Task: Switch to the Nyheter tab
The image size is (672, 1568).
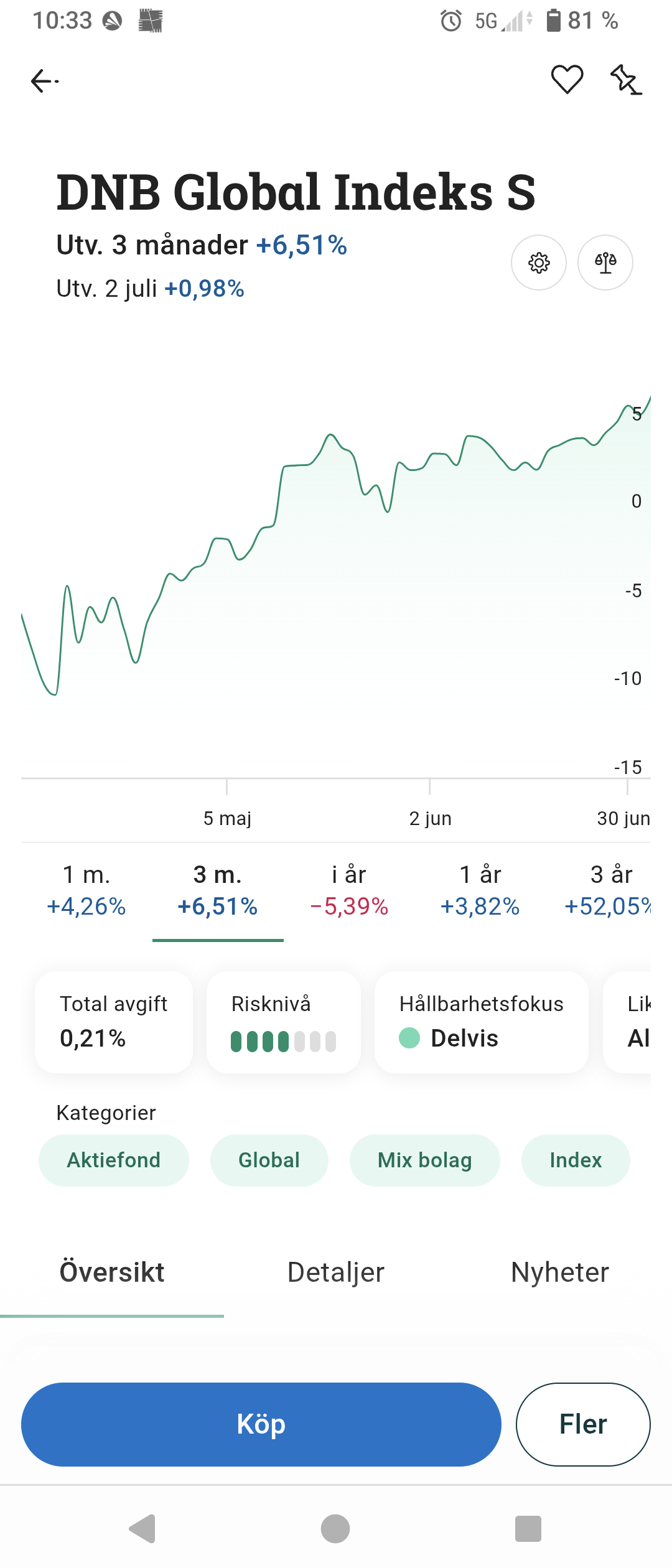Action: [560, 1272]
